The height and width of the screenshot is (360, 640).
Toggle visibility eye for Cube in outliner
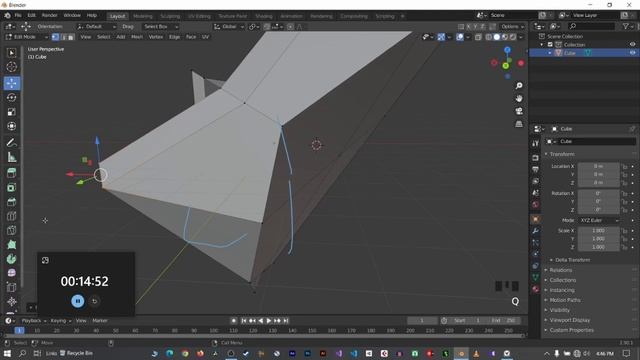click(x=632, y=53)
